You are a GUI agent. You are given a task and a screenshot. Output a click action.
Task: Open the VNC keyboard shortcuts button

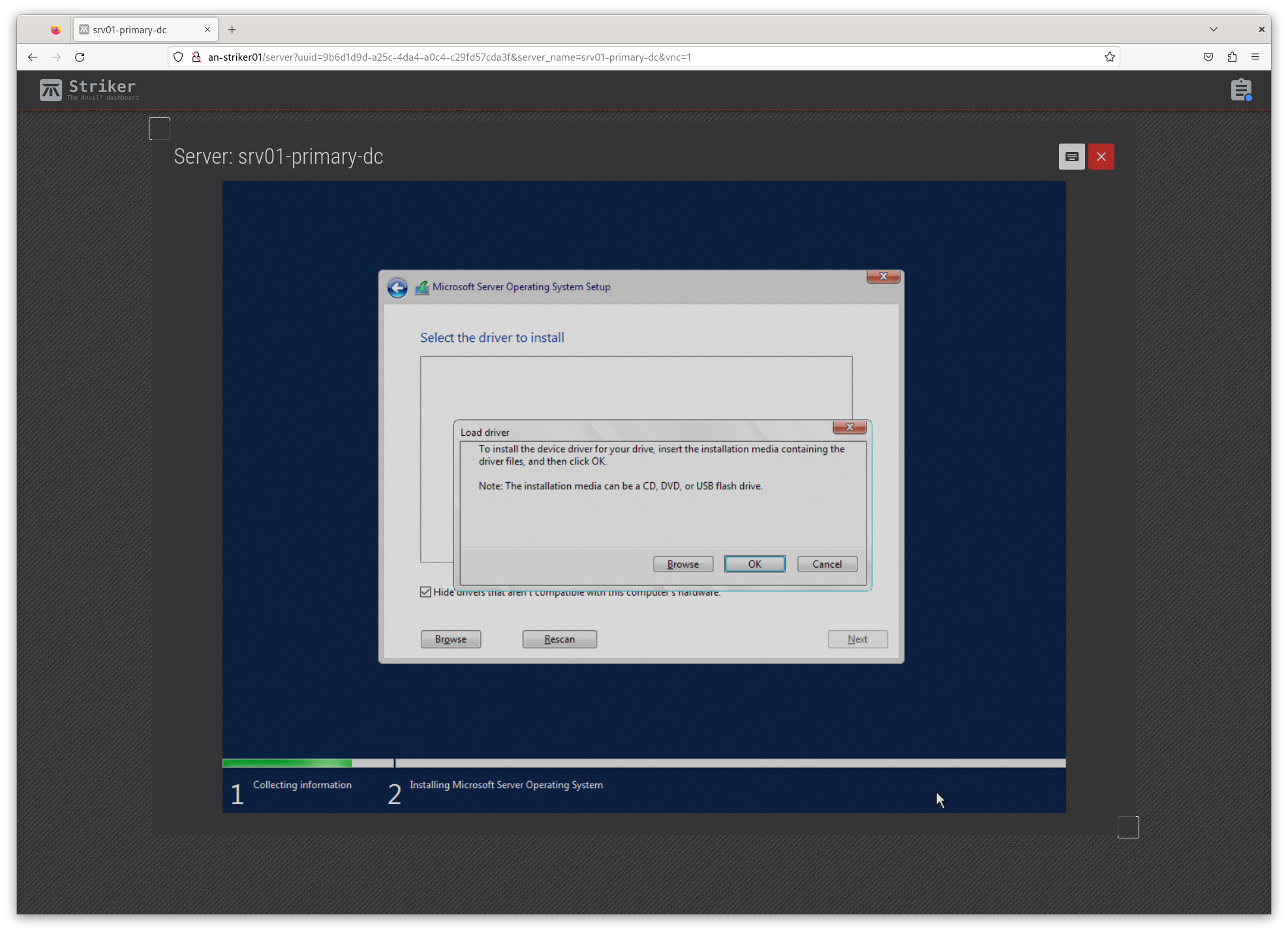tap(1071, 157)
